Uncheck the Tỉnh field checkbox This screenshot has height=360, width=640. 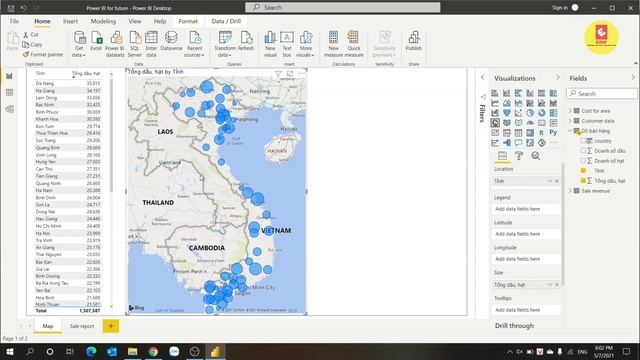click(x=583, y=171)
